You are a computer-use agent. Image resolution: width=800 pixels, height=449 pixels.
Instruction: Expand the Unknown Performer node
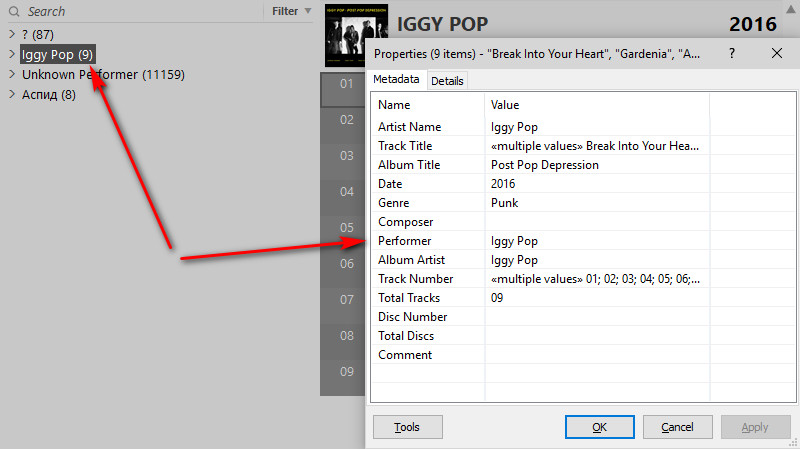pyautogui.click(x=11, y=75)
